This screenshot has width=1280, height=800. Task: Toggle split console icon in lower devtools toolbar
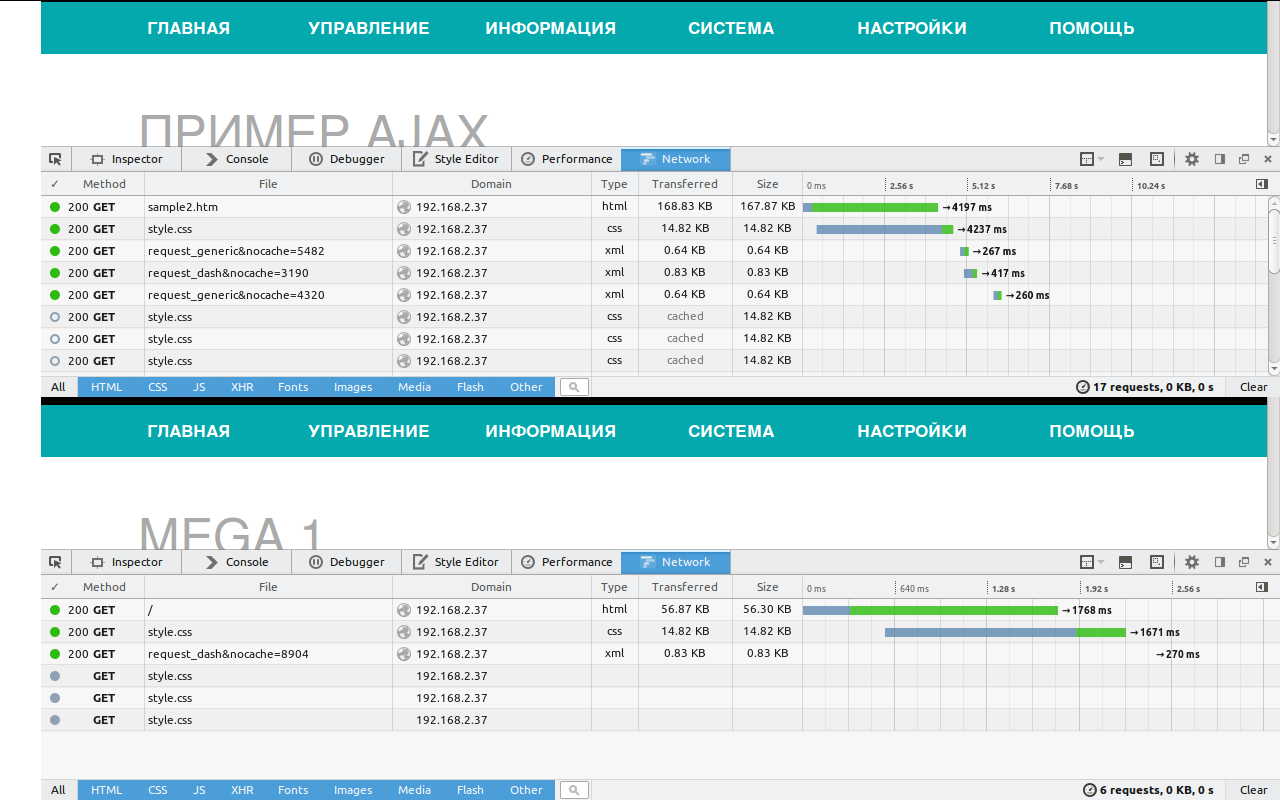click(x=1125, y=562)
